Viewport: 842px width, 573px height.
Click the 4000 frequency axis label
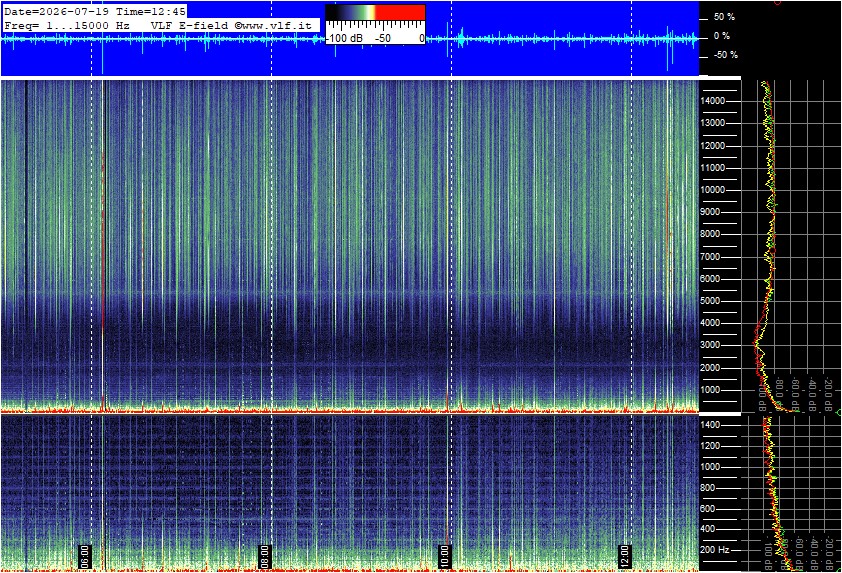point(710,323)
